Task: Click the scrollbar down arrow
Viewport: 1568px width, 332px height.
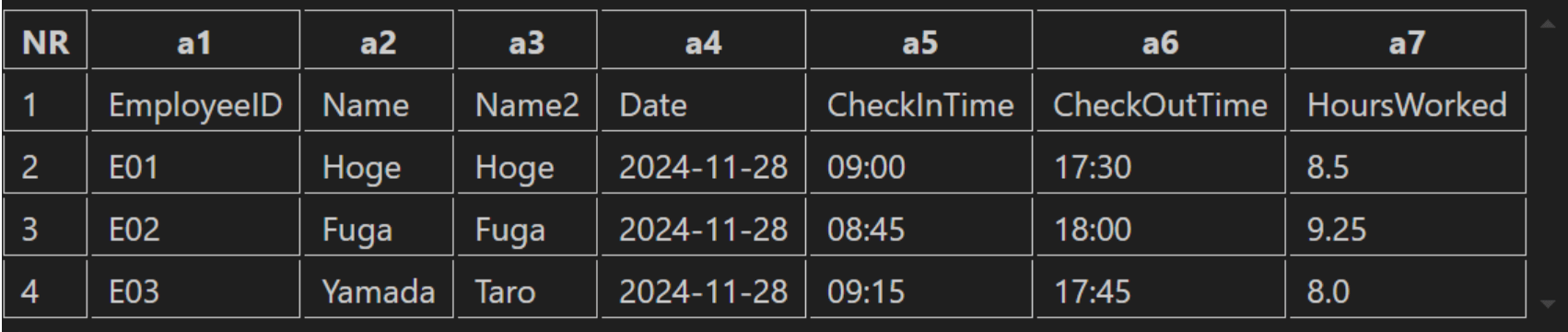Action: [1548, 302]
